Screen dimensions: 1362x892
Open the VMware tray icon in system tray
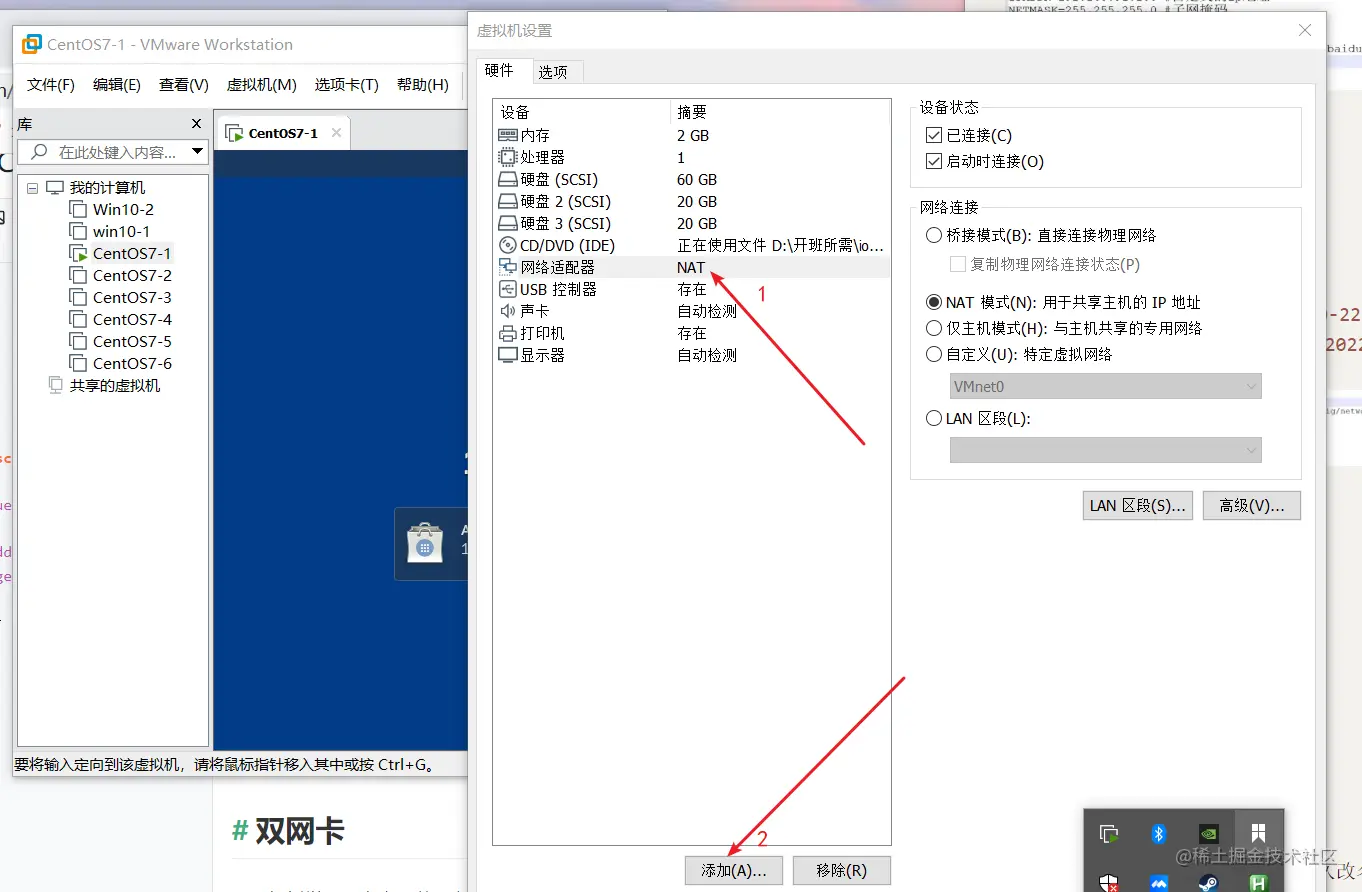[1108, 834]
